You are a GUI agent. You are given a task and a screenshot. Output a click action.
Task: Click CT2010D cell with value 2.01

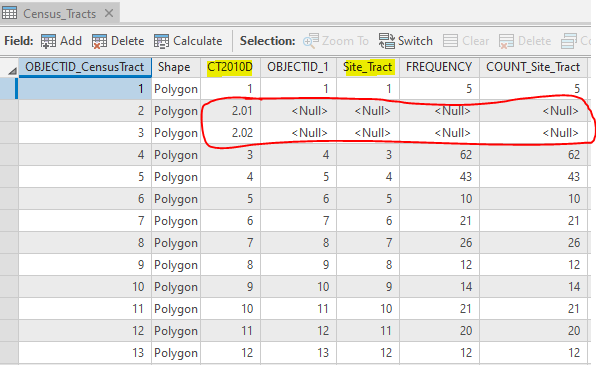pos(230,111)
